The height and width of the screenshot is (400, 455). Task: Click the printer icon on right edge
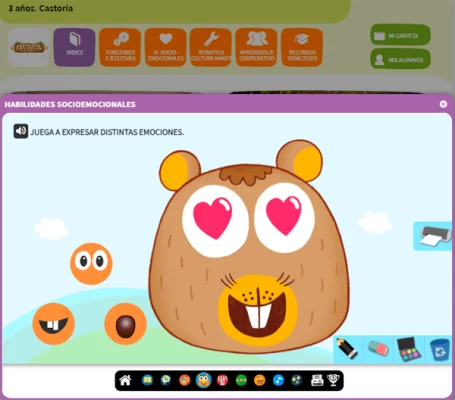(433, 236)
